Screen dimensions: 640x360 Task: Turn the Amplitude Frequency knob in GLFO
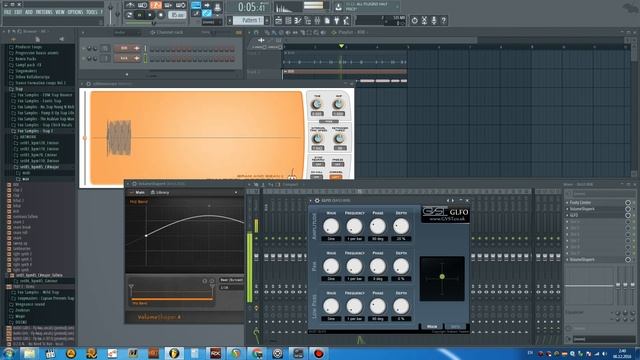click(x=354, y=226)
